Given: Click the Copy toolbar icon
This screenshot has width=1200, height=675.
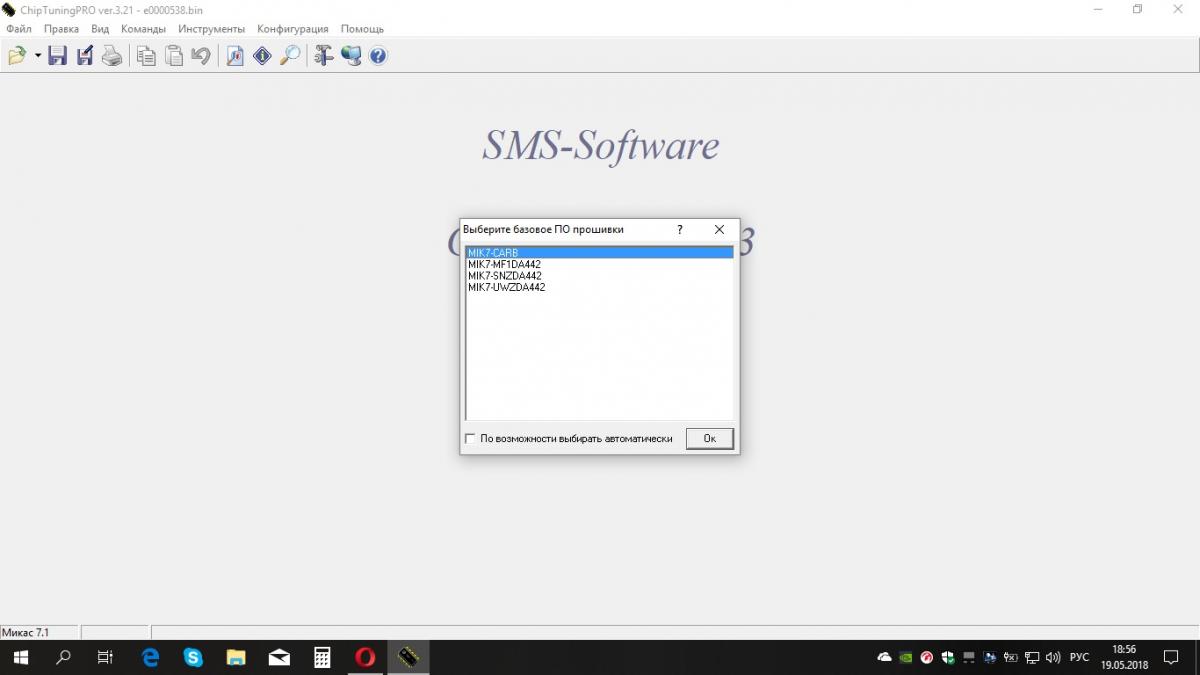Looking at the screenshot, I should (146, 56).
